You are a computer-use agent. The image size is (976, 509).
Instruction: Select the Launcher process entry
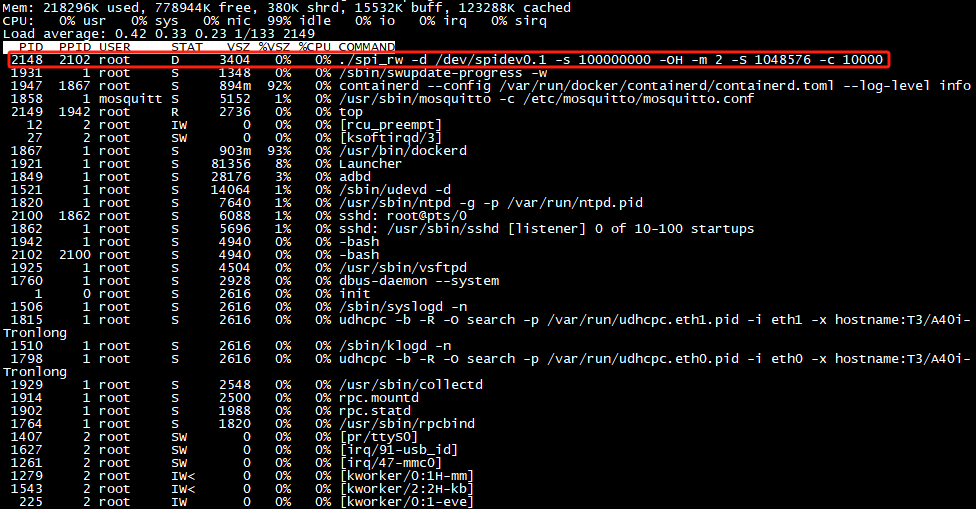pyautogui.click(x=369, y=164)
